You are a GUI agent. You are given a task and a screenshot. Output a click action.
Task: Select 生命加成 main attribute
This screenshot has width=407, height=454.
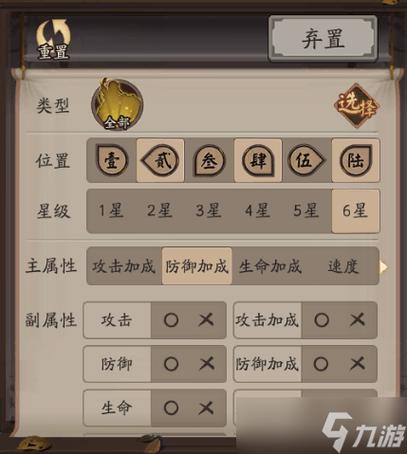click(270, 266)
